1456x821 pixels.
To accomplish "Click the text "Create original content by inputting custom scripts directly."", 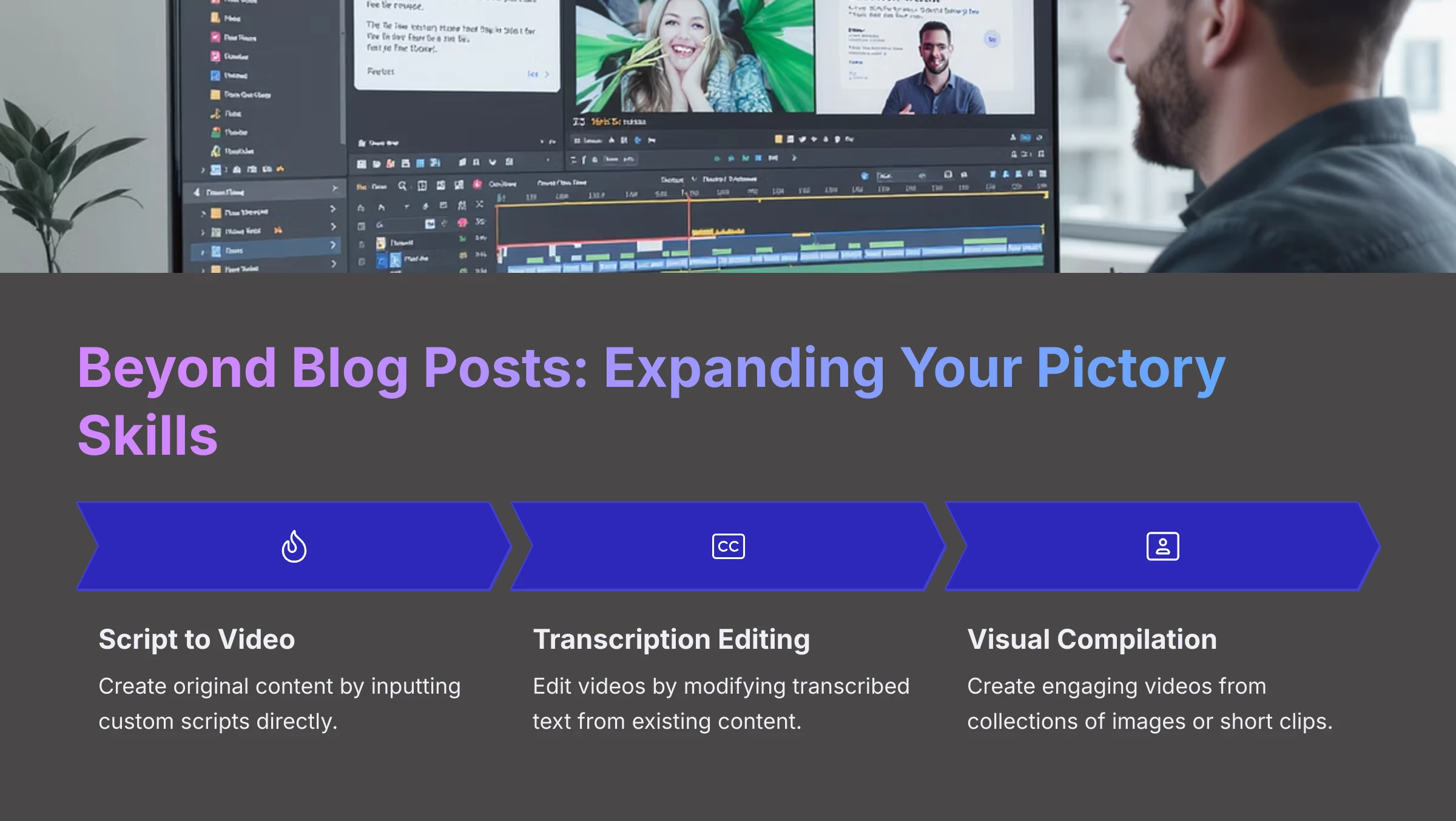I will point(280,703).
